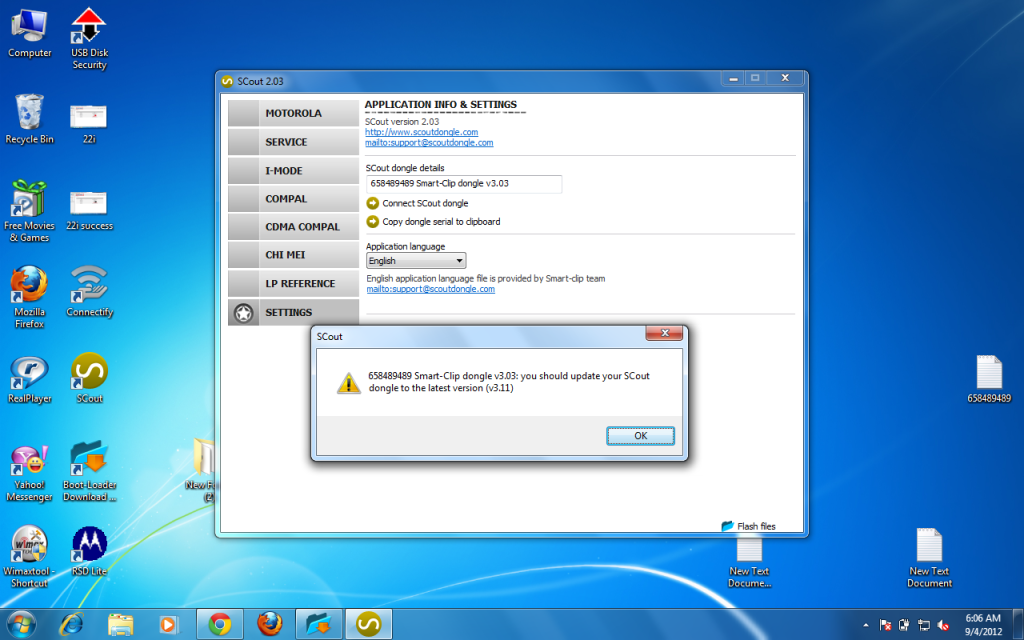The width and height of the screenshot is (1024, 640).
Task: Select the Free Movies & Games shortcut
Action: point(29,211)
